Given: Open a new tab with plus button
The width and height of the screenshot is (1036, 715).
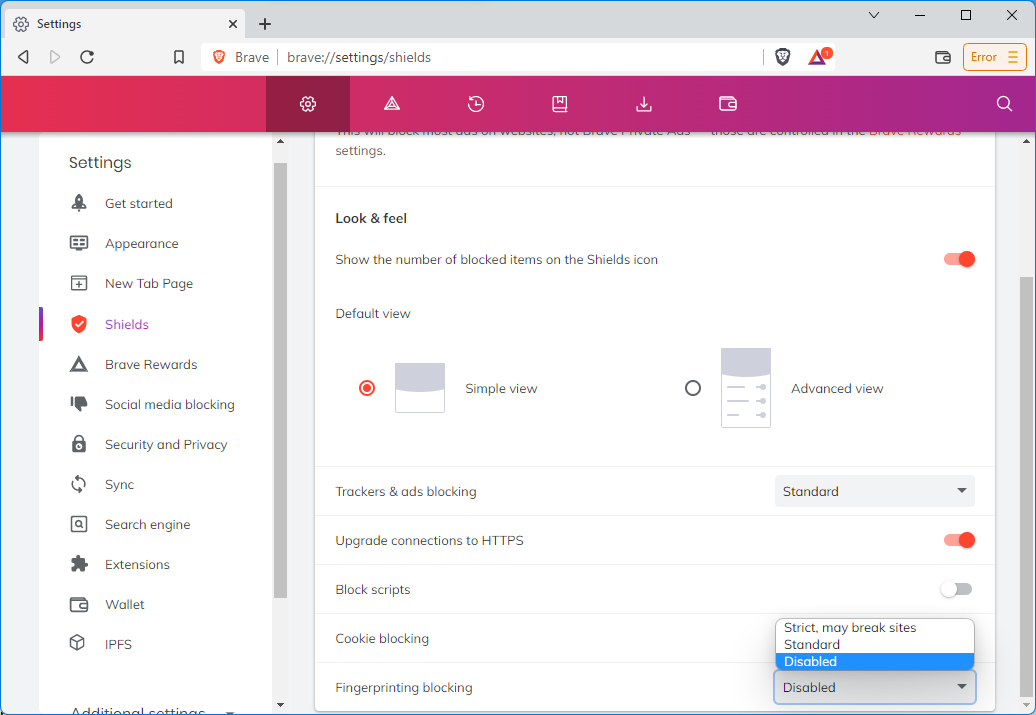Looking at the screenshot, I should (x=265, y=24).
